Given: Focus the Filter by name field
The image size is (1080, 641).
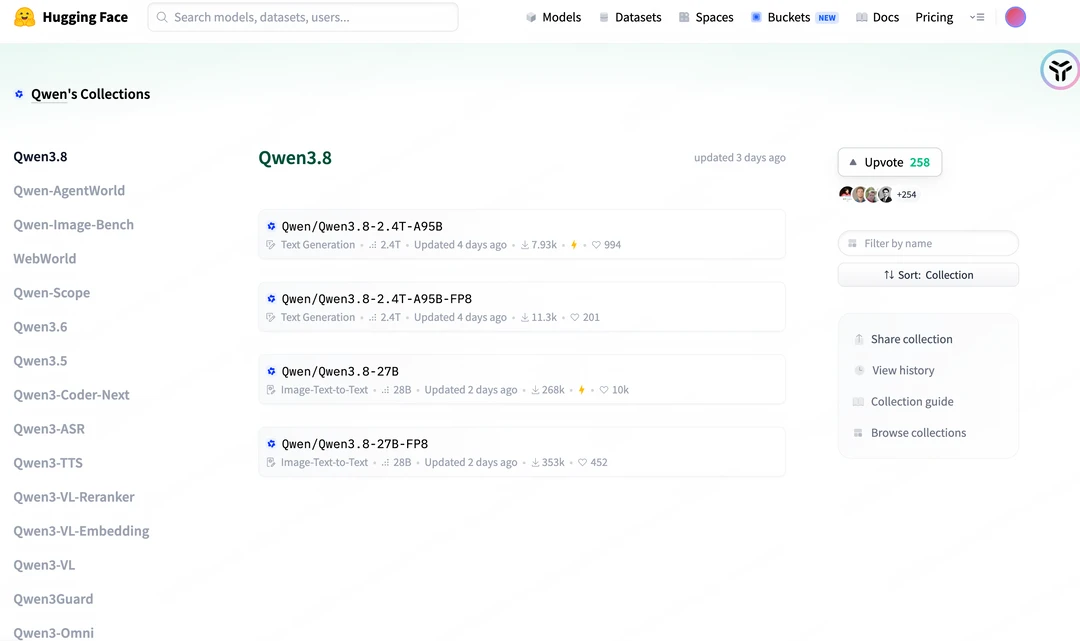Looking at the screenshot, I should pos(928,244).
